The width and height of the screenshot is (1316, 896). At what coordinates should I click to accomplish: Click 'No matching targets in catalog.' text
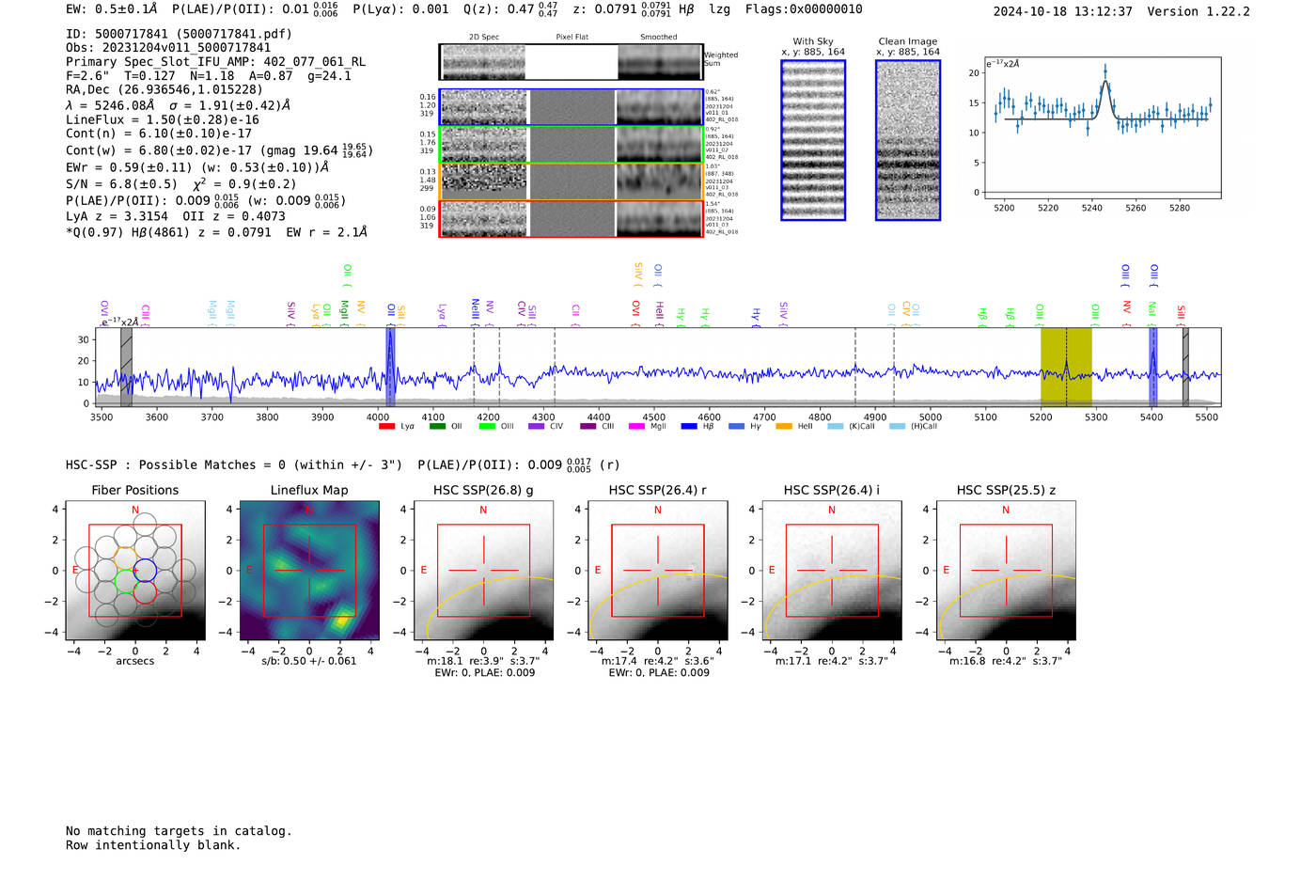179,831
